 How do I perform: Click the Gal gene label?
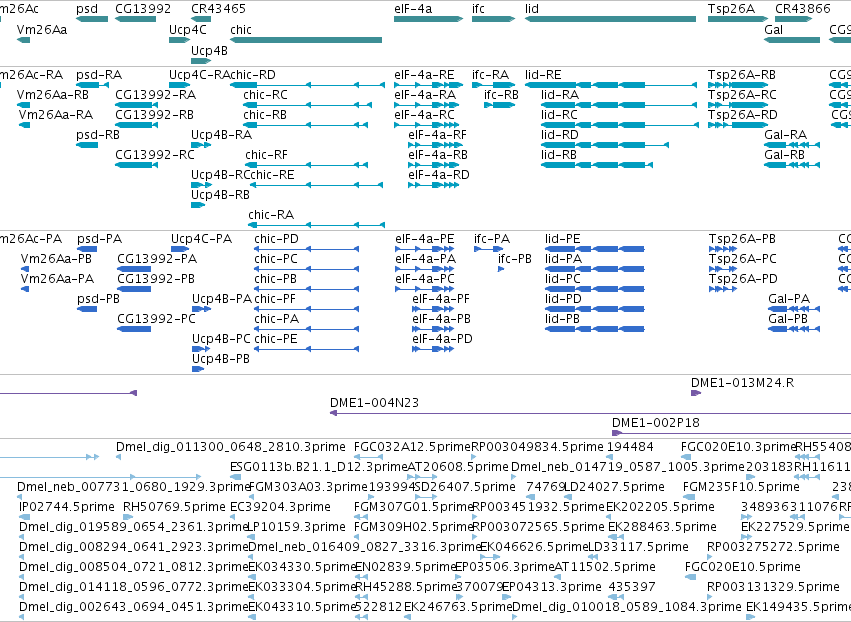pos(773,29)
